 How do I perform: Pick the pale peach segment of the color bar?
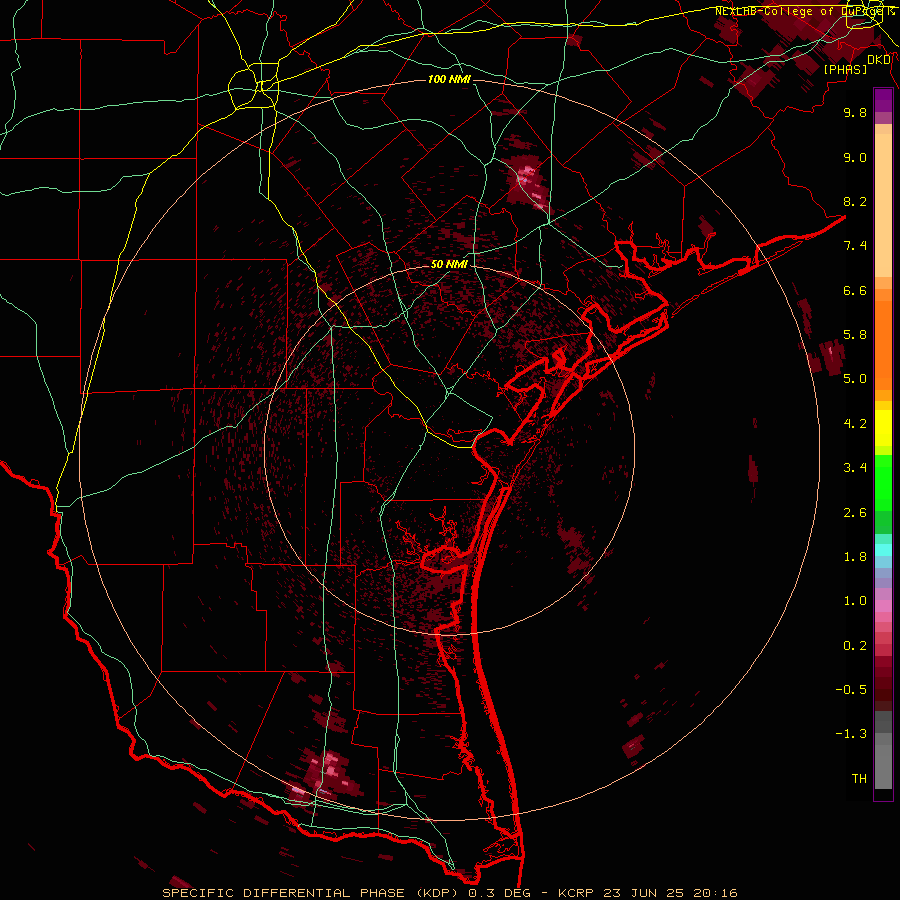pyautogui.click(x=883, y=205)
